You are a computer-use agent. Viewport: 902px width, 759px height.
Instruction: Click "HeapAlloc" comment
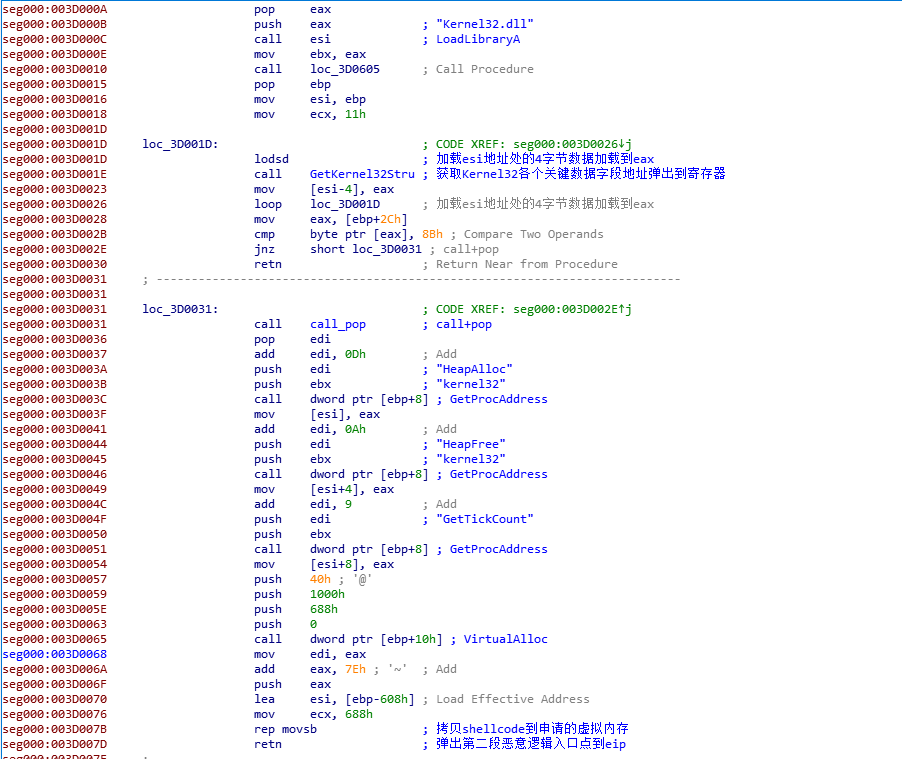[x=474, y=369]
